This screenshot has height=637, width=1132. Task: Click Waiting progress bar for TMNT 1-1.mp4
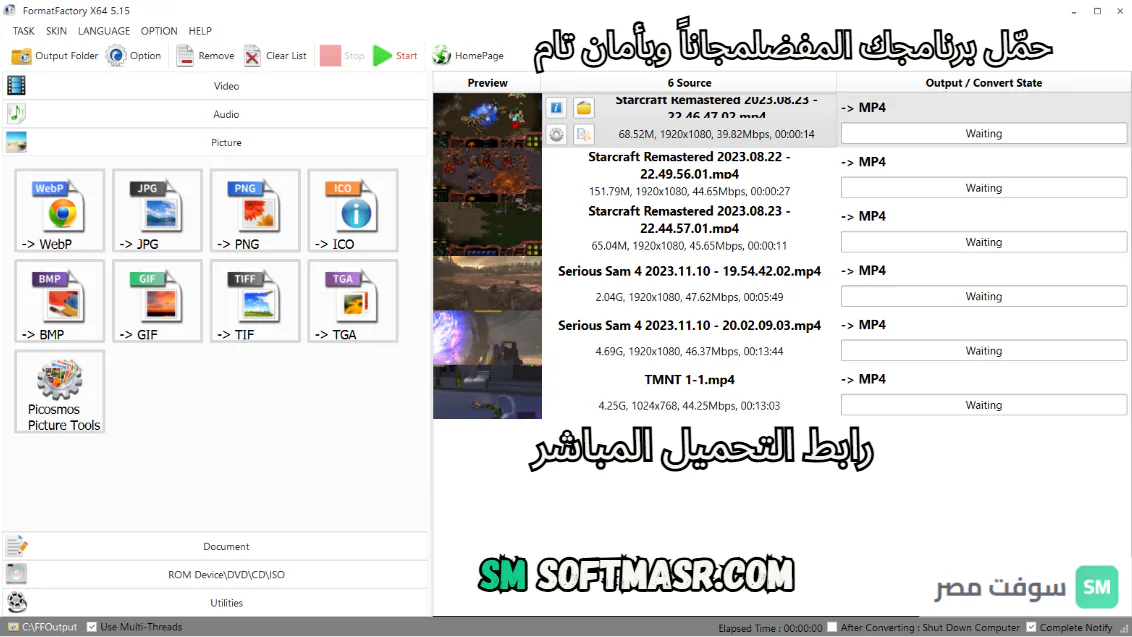(984, 405)
